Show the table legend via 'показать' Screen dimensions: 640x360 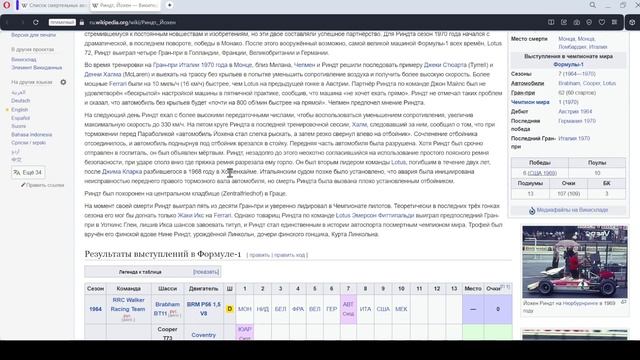pos(206,272)
